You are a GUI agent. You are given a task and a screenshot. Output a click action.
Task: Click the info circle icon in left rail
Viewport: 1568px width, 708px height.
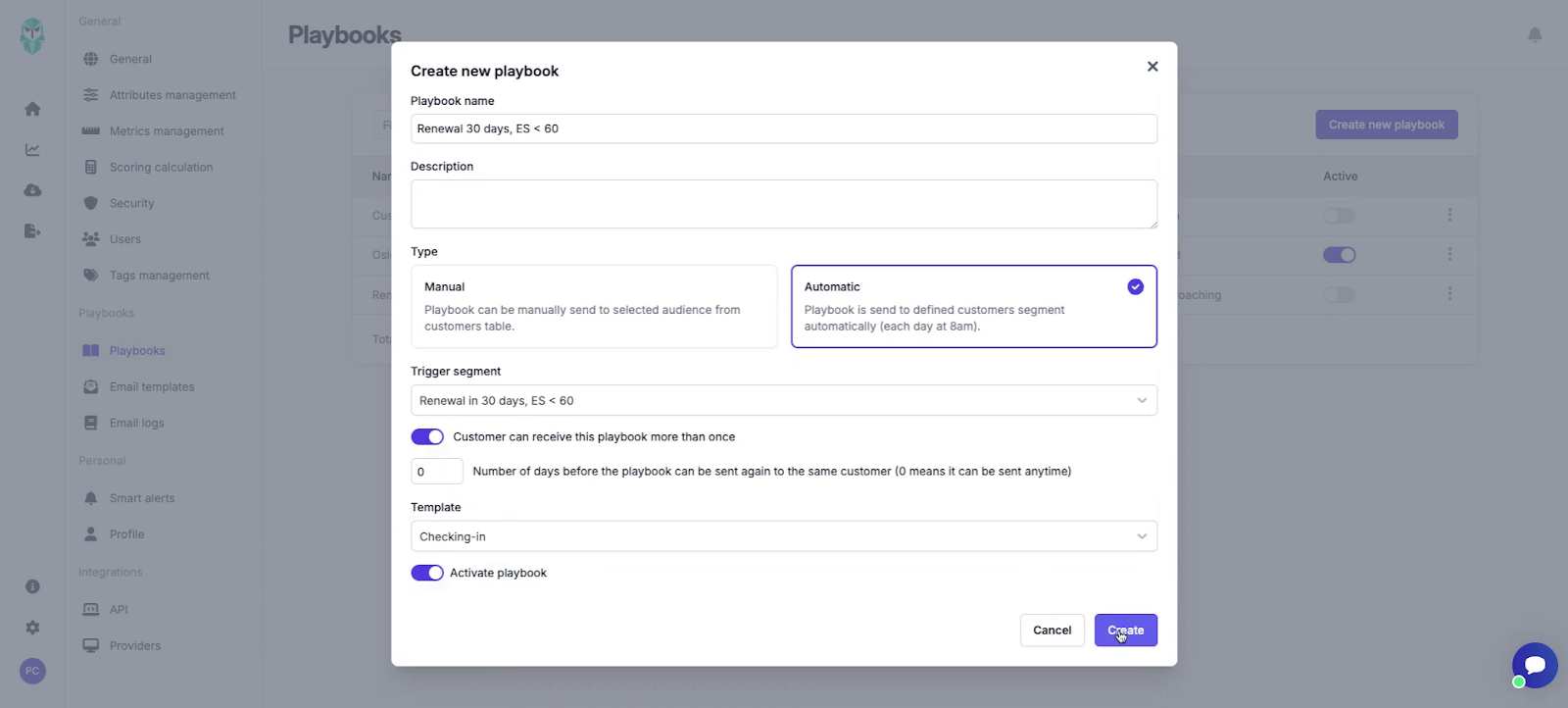32,586
